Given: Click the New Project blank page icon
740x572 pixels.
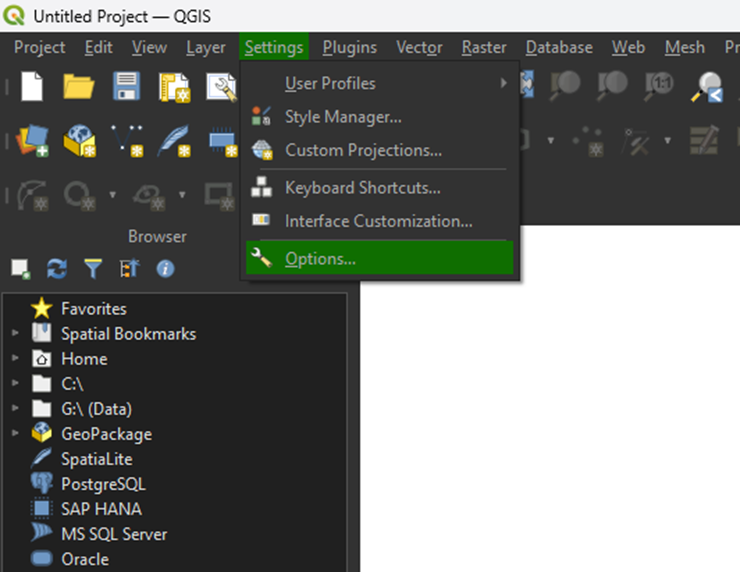Looking at the screenshot, I should [33, 87].
